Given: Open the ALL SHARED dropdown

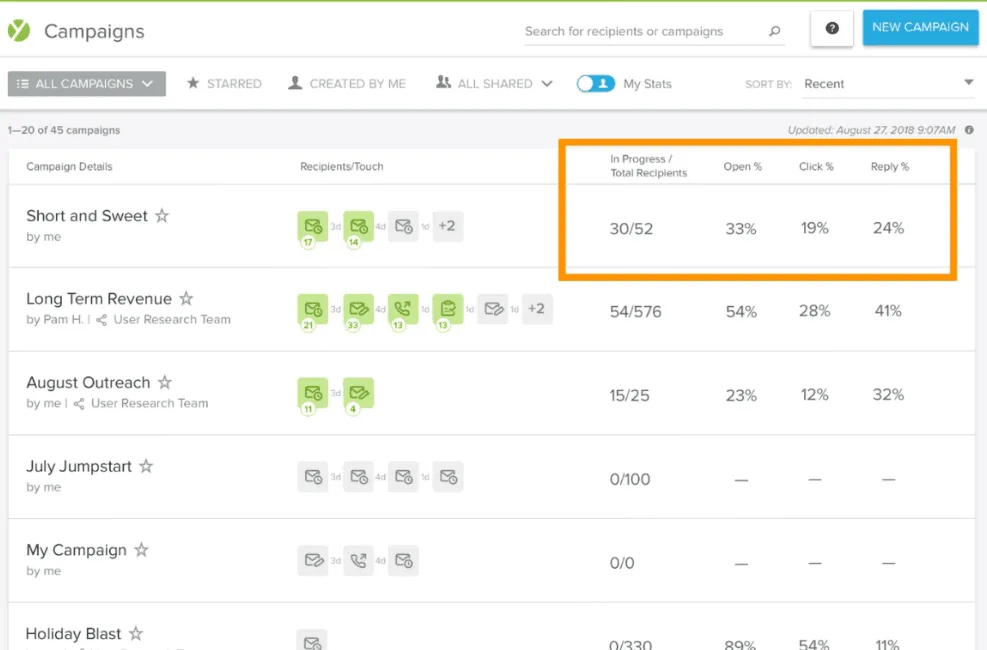Looking at the screenshot, I should coord(493,84).
